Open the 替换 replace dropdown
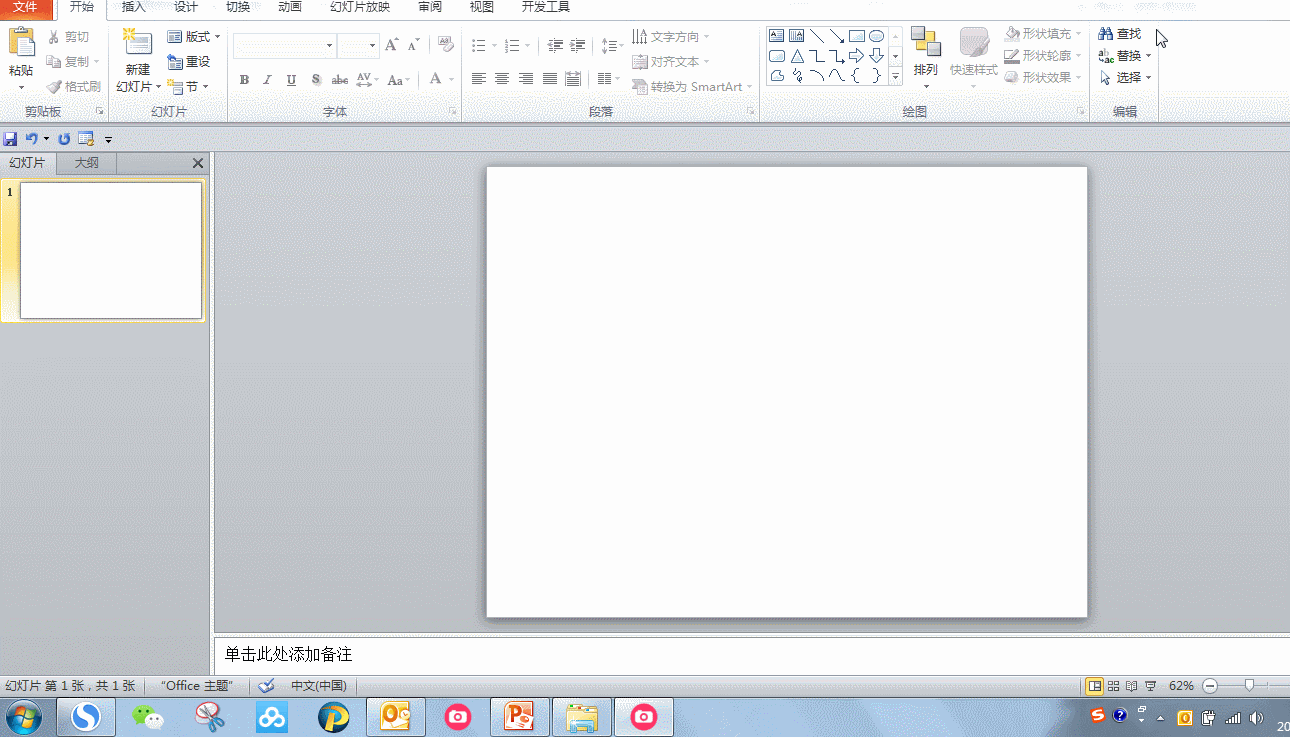This screenshot has width=1290, height=738. pos(1125,56)
